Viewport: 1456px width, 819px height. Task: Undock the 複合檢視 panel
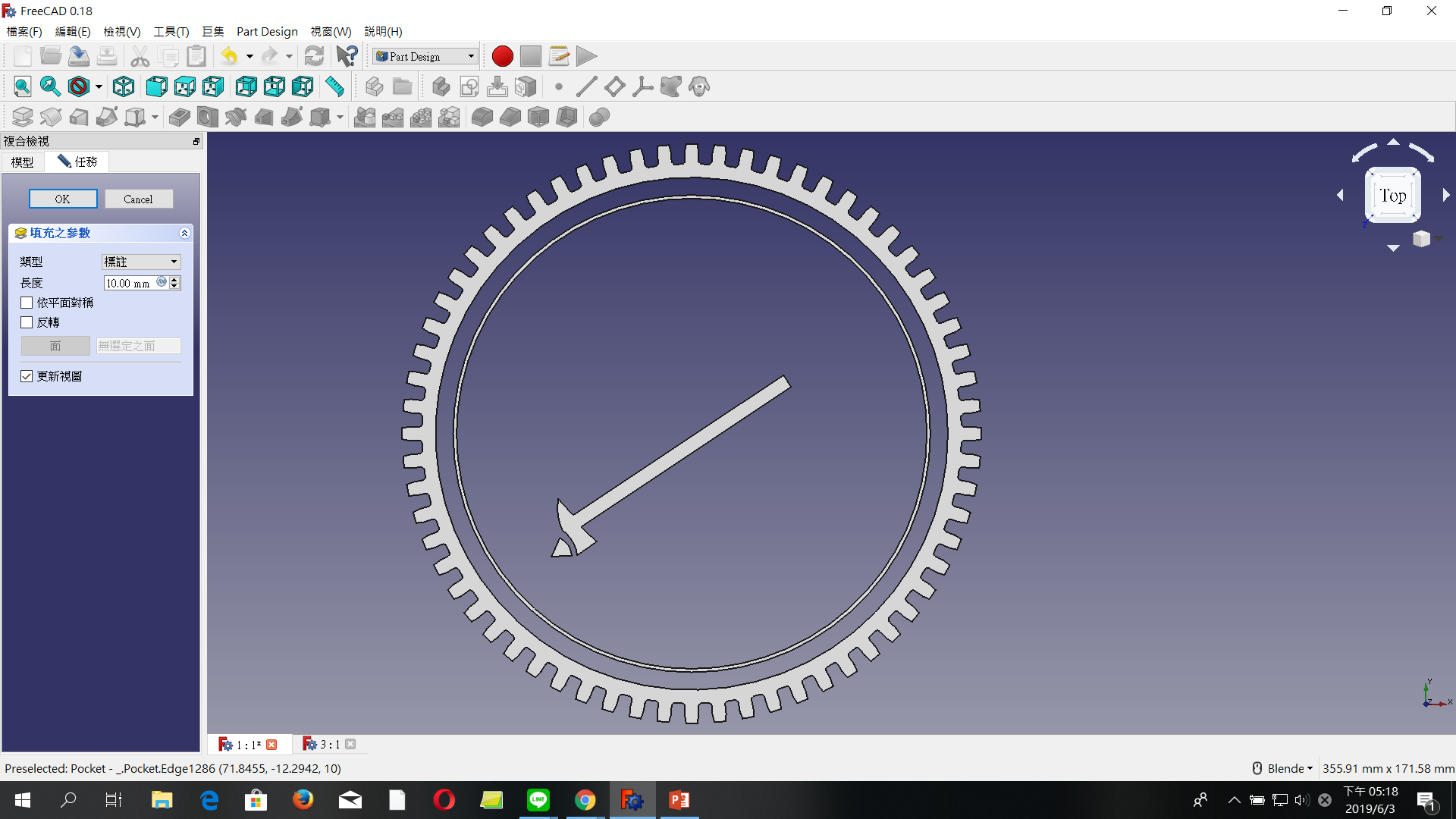(196, 141)
